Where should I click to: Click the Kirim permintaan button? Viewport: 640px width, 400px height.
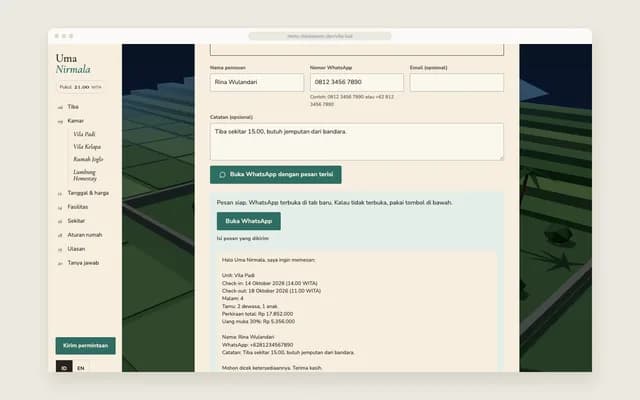coord(85,346)
